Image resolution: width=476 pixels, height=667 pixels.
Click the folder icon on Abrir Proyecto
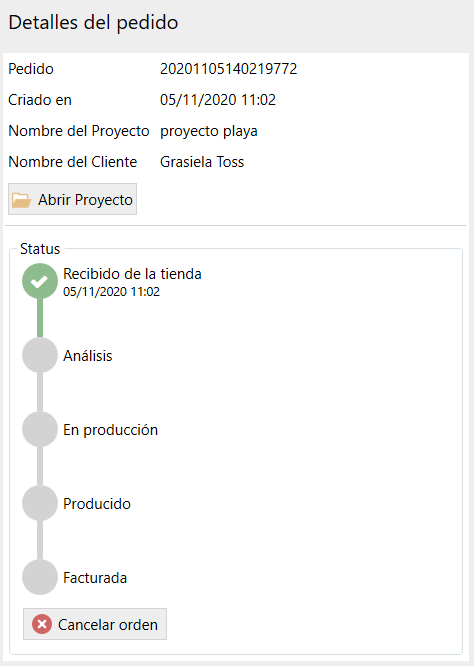tap(21, 200)
